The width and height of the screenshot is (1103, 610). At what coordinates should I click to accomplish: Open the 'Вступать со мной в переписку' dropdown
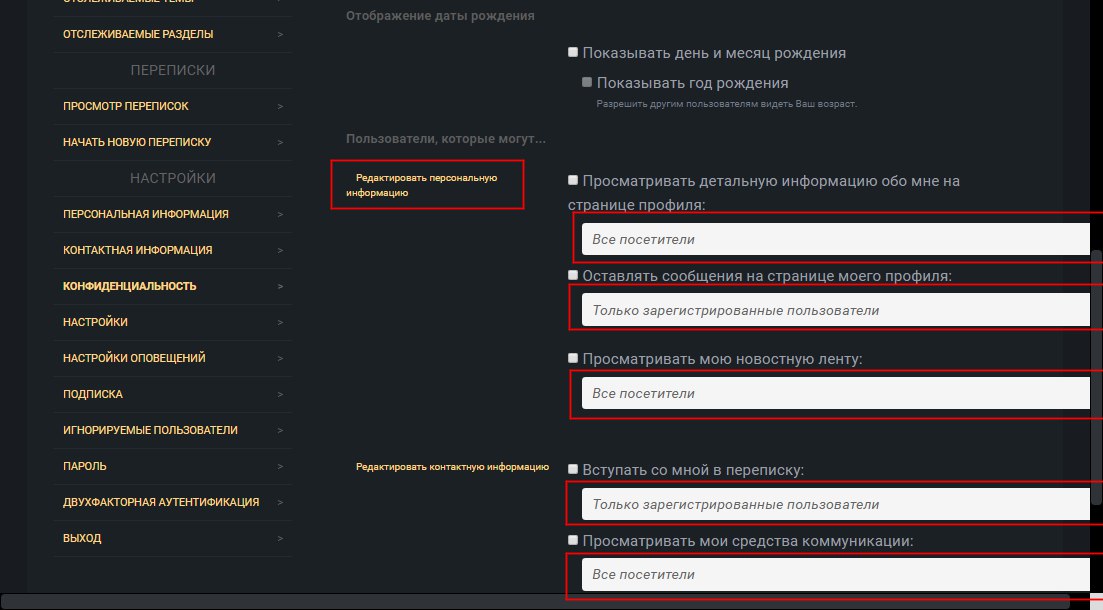836,504
